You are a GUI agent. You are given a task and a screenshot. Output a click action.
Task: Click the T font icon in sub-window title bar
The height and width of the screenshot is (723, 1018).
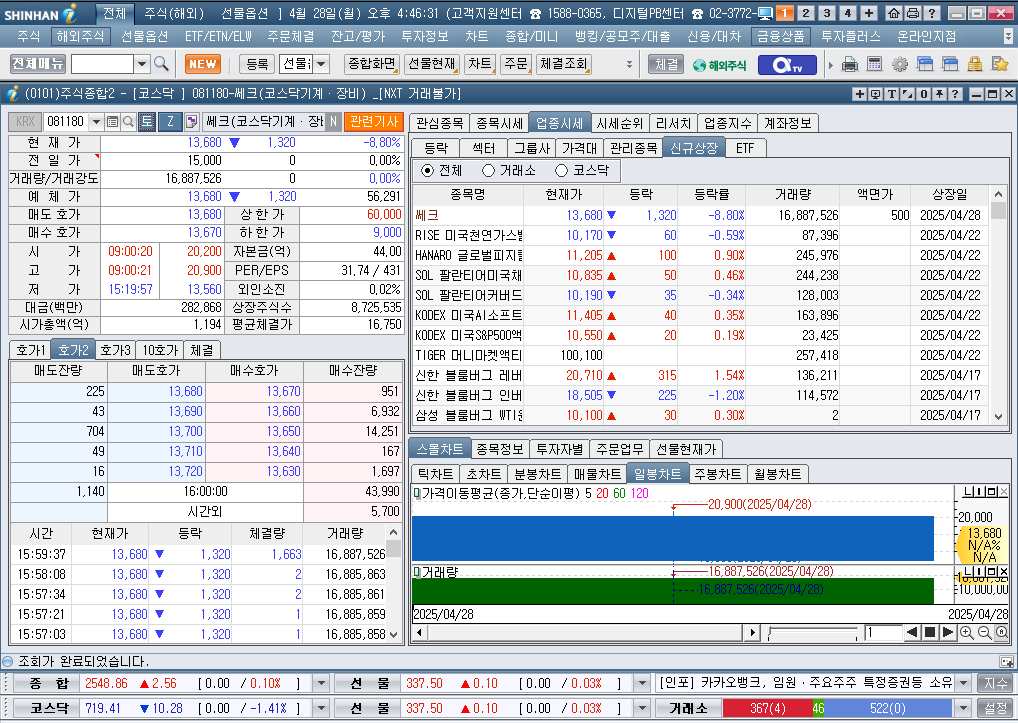tap(892, 94)
